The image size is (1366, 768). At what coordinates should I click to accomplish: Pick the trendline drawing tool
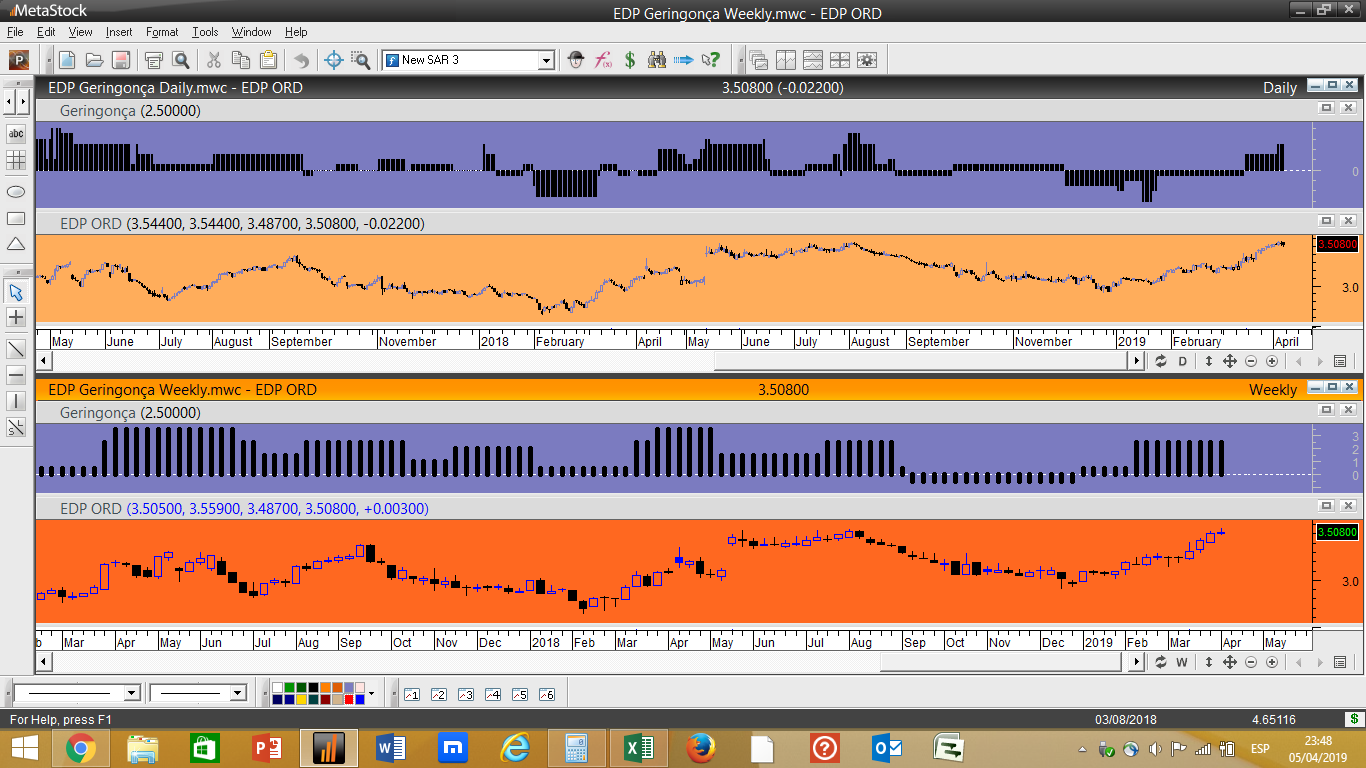pyautogui.click(x=16, y=349)
